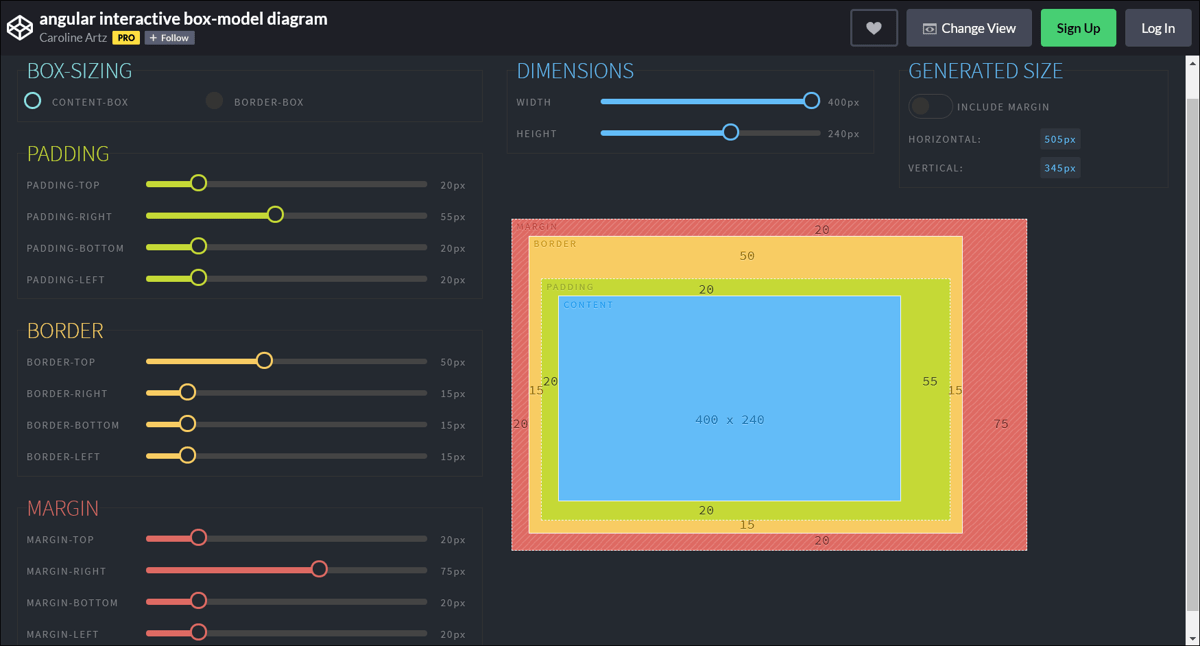Grab the BORDER-TOP slider handle

[264, 359]
